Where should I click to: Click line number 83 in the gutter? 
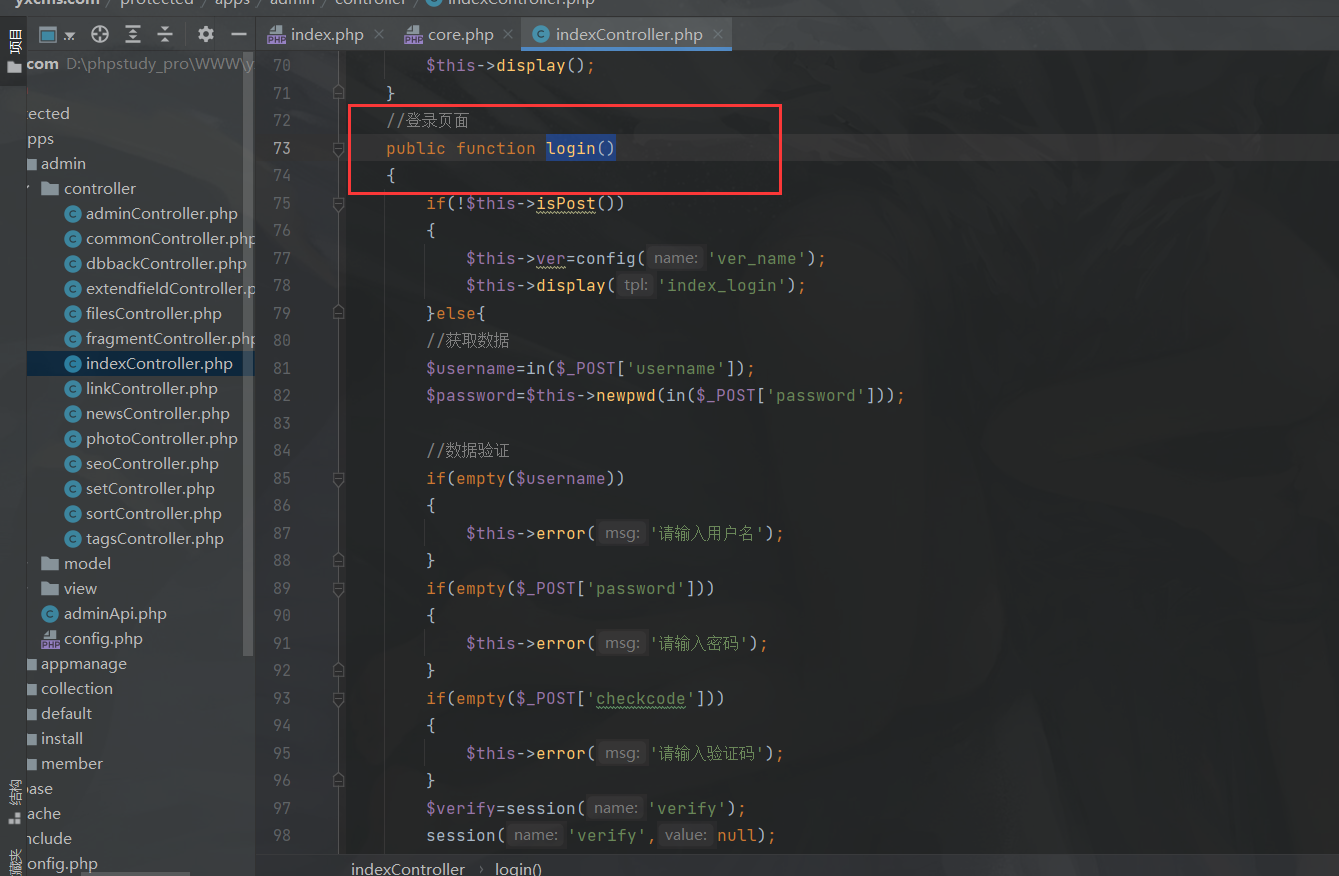(x=281, y=423)
